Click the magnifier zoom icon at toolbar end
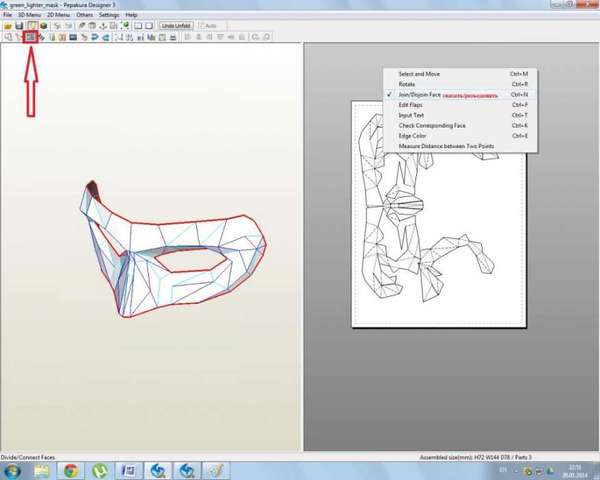Image resolution: width=600 pixels, height=480 pixels. (267, 37)
